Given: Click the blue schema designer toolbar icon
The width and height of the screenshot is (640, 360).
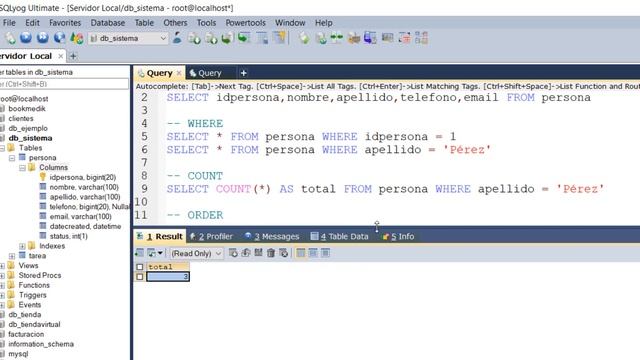Looking at the screenshot, I should tap(370, 38).
